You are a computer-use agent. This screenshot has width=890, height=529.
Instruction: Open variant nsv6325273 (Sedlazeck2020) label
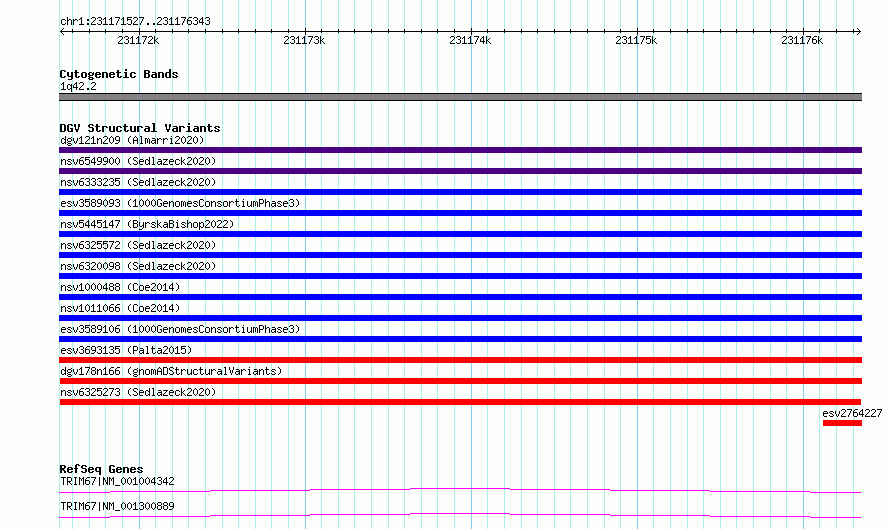[138, 392]
